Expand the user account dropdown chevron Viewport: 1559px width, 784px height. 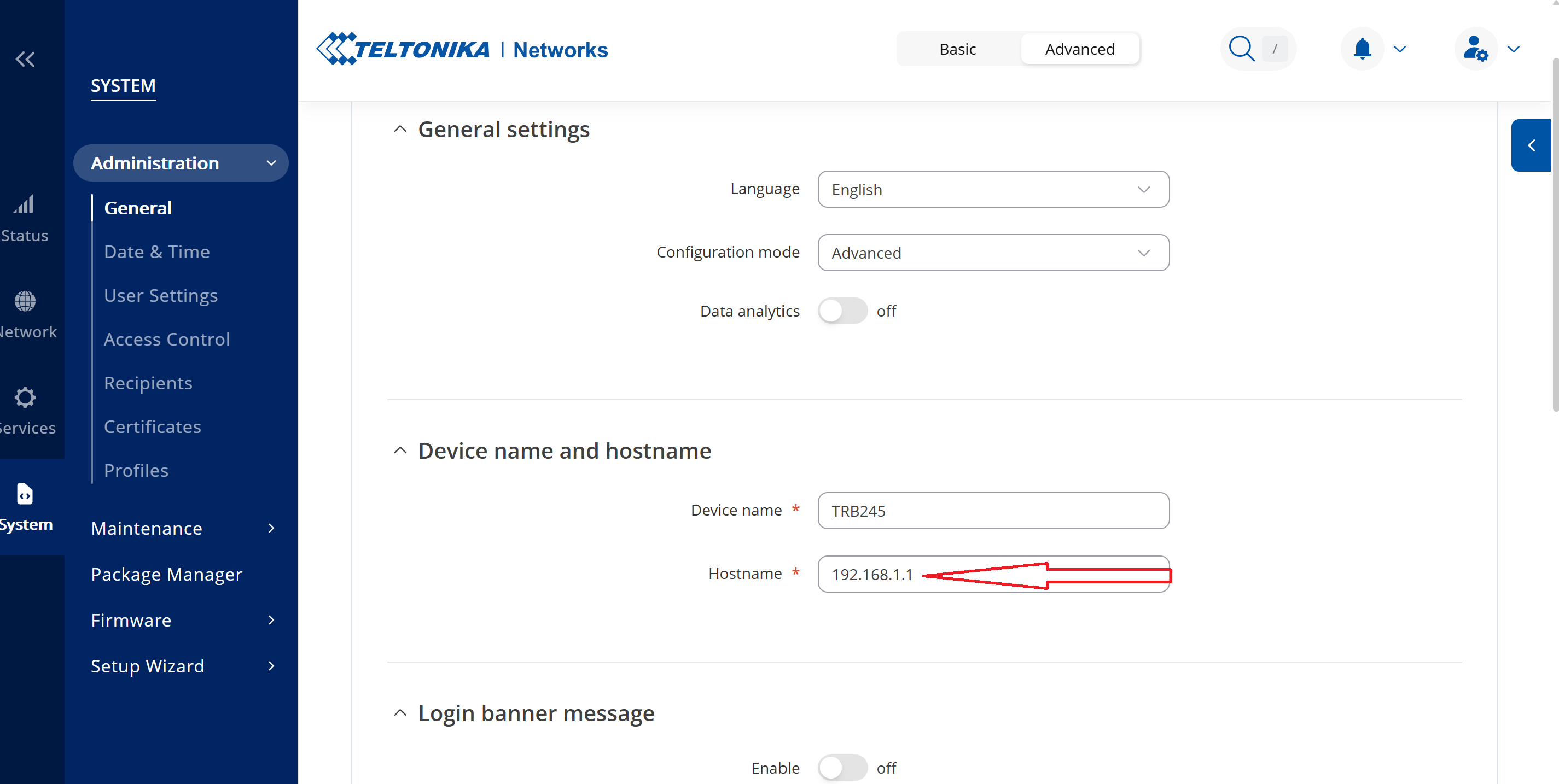tap(1513, 49)
